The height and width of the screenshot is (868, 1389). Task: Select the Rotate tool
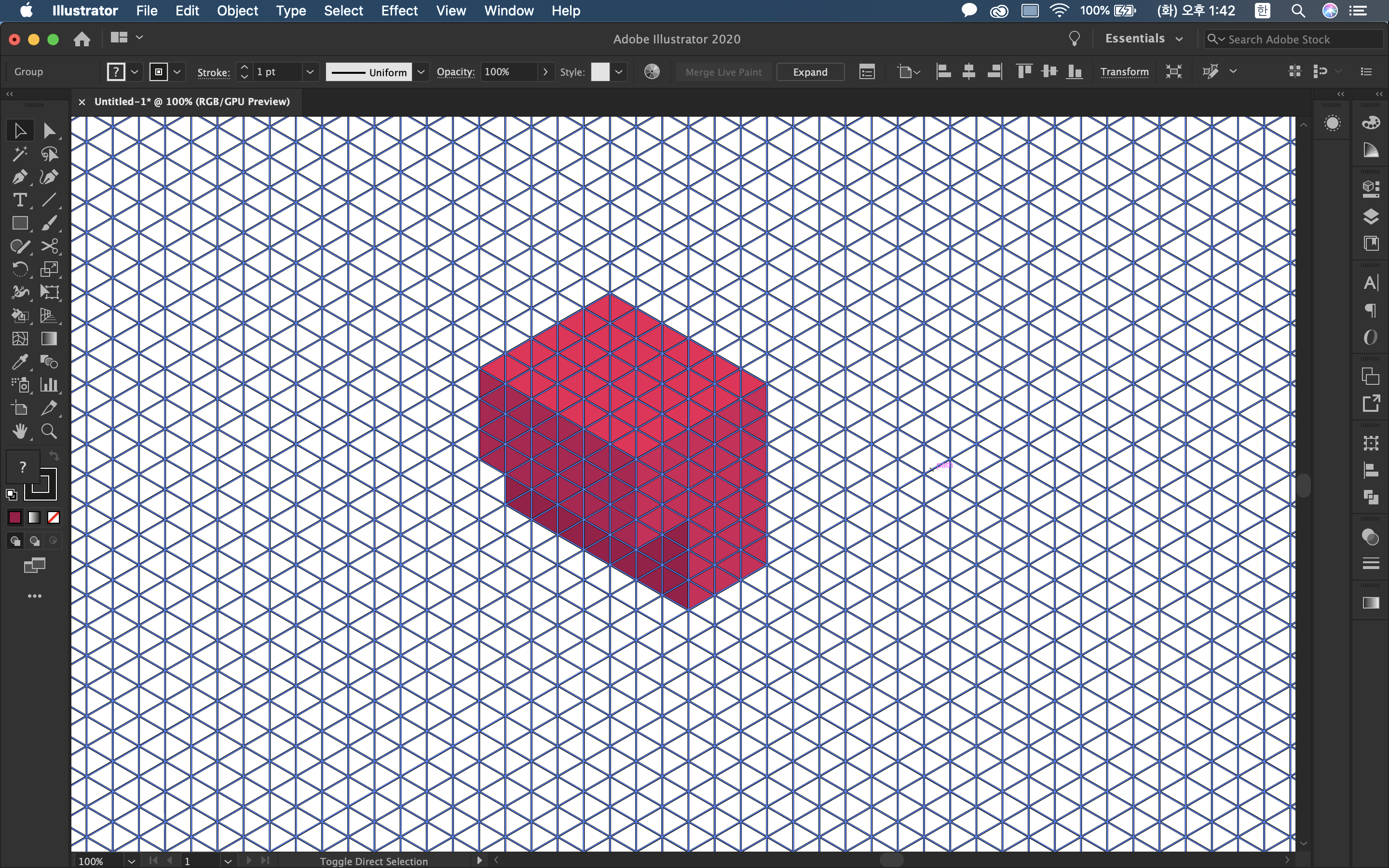point(19,269)
